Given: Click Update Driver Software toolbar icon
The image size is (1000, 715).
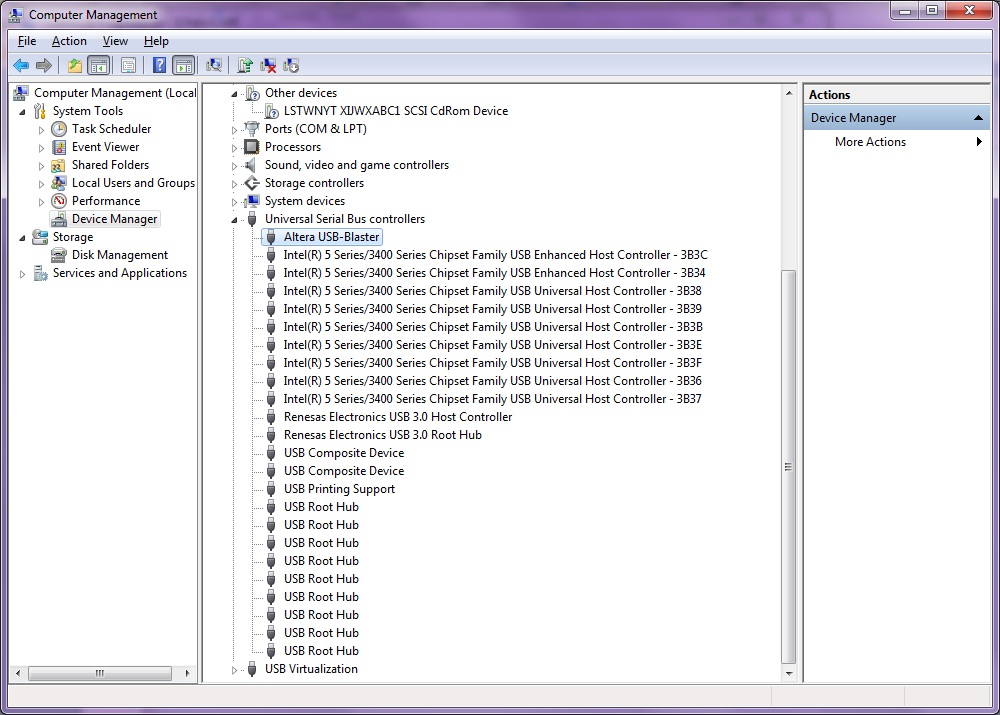Looking at the screenshot, I should [245, 66].
